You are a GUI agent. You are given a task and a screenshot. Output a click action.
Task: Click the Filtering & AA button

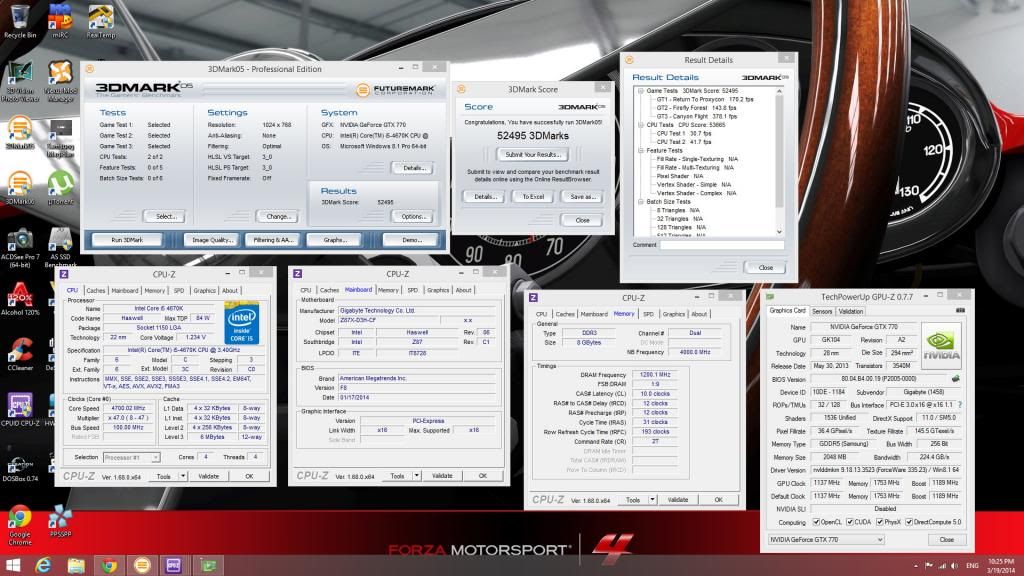click(273, 240)
